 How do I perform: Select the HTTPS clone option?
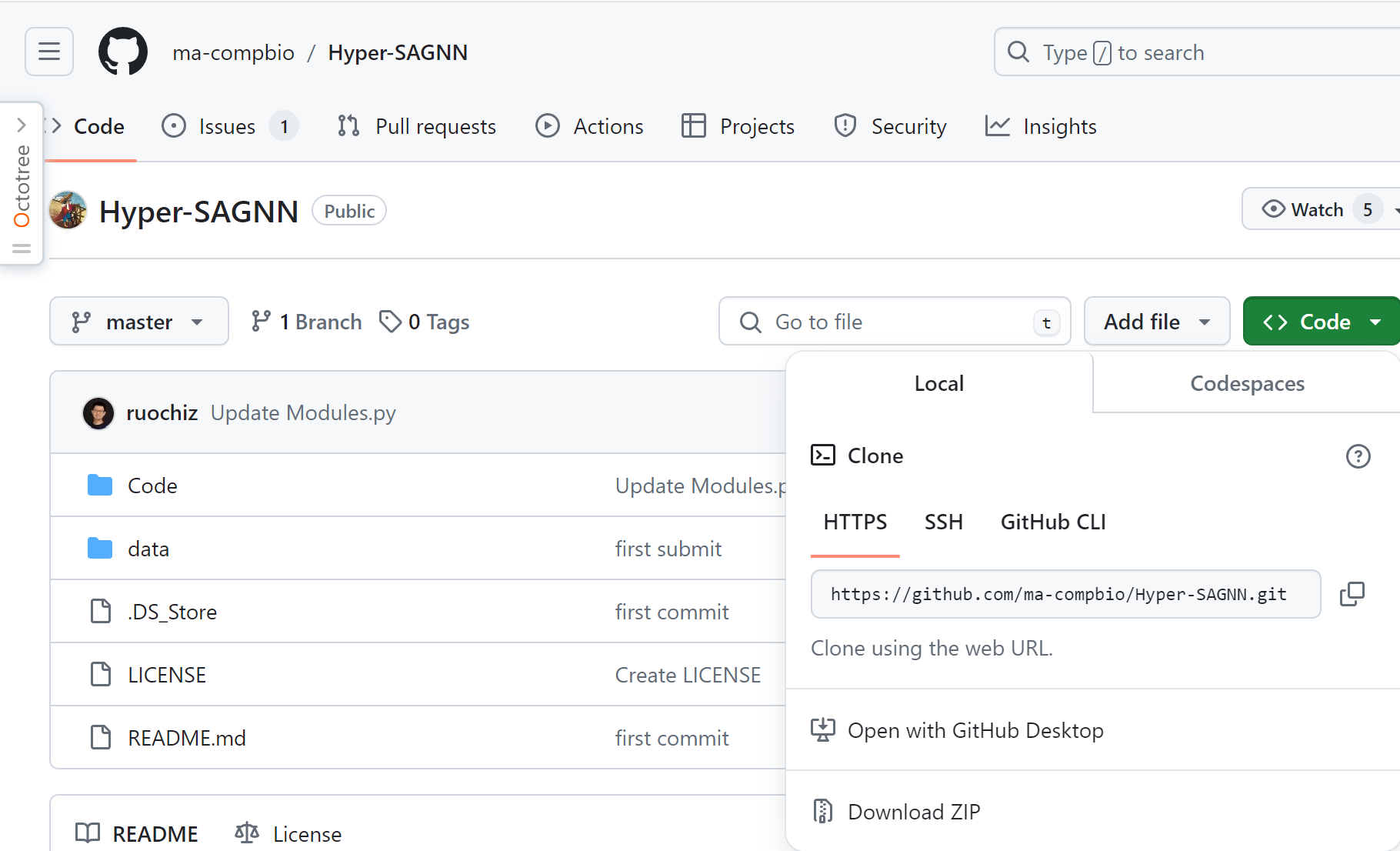click(x=855, y=522)
